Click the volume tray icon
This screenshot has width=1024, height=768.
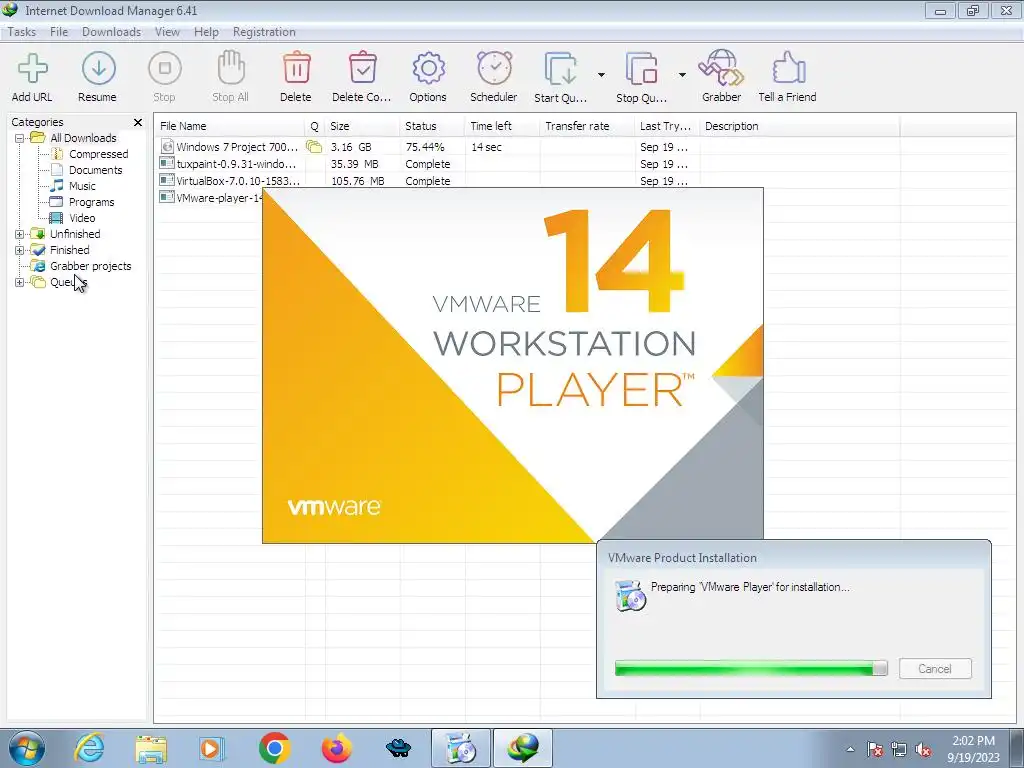(923, 750)
